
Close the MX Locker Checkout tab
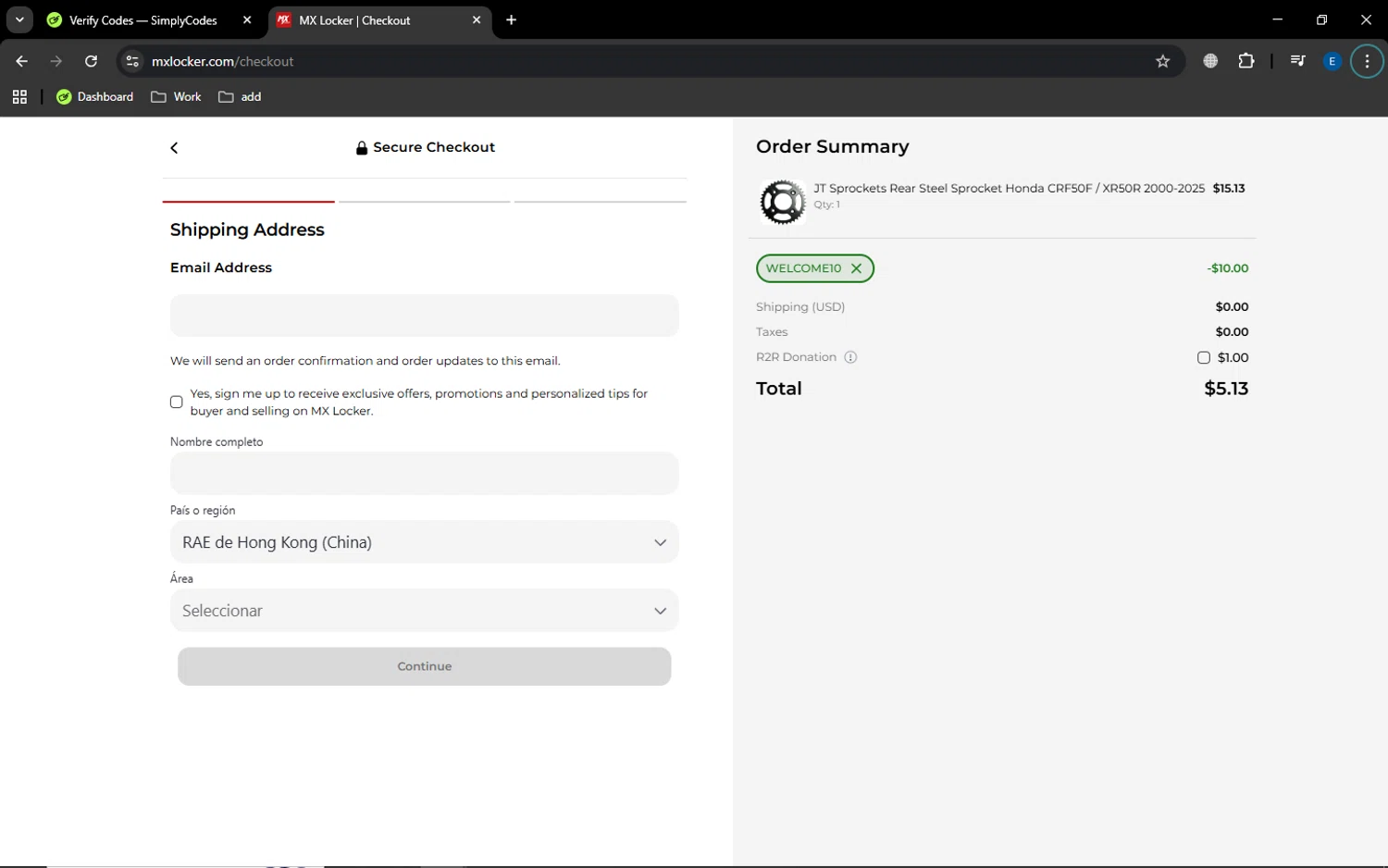[x=477, y=20]
